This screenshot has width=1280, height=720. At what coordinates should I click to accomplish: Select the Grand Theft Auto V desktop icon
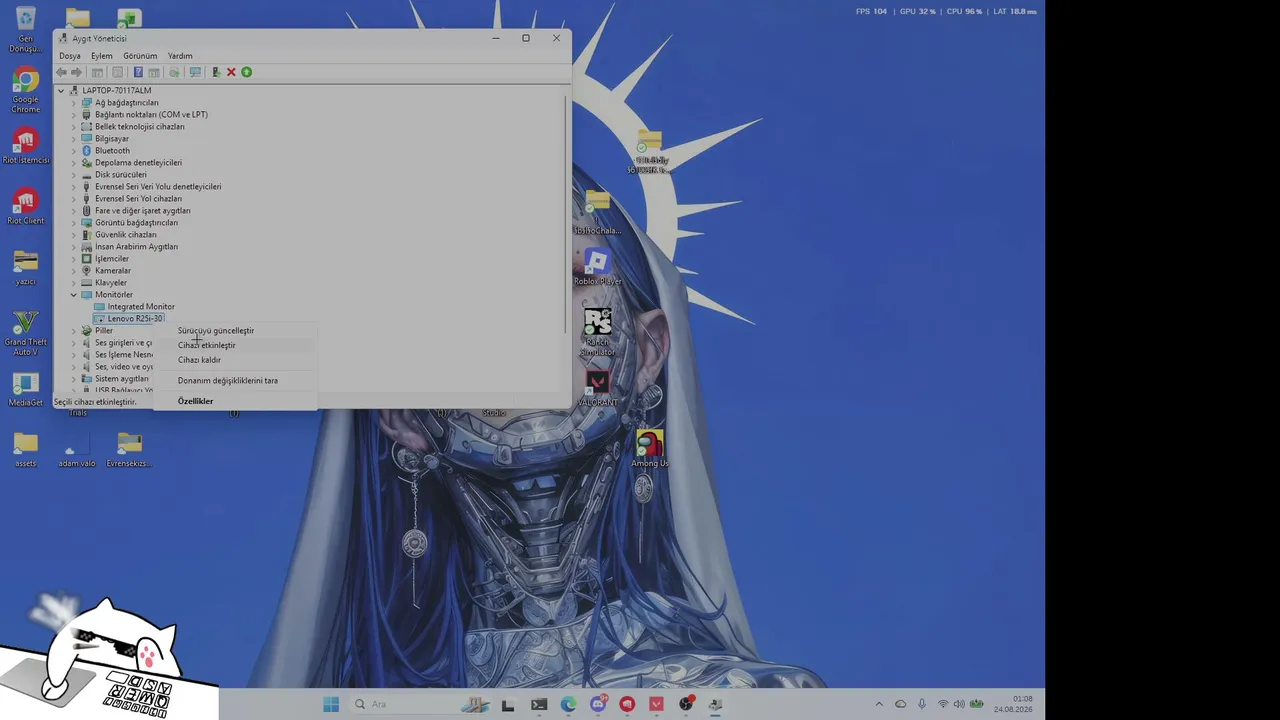26,333
